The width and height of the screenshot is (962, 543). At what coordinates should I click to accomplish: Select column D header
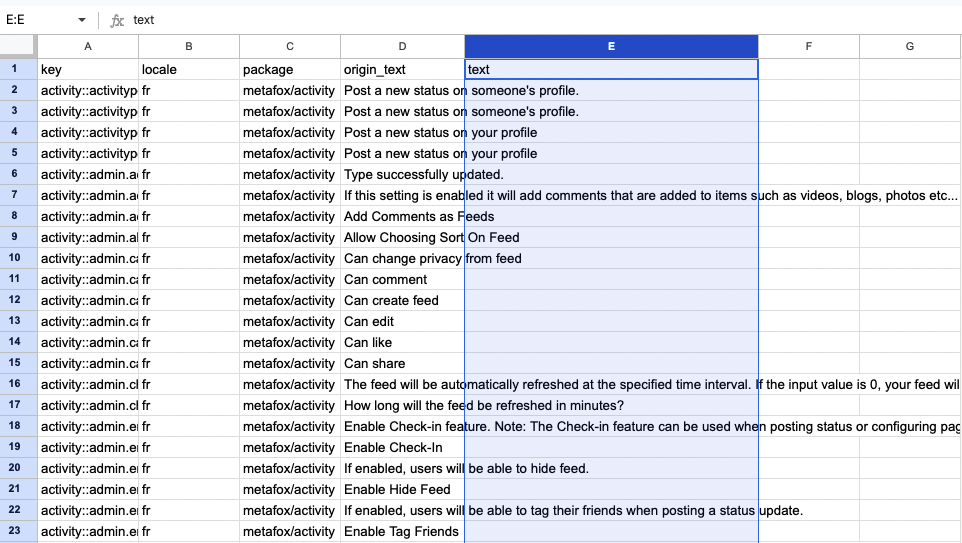click(x=402, y=47)
